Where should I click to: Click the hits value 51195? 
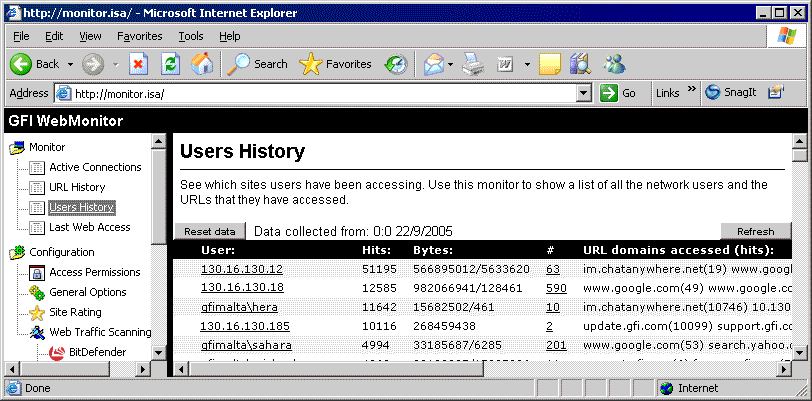(x=379, y=269)
